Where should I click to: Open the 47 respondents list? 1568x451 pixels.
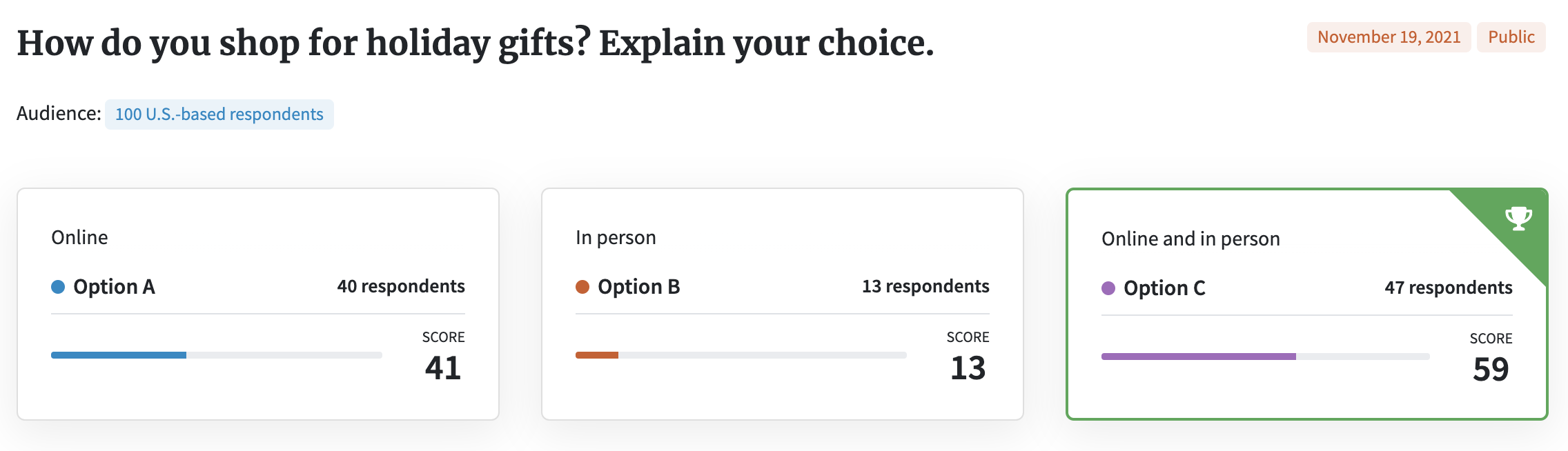pyautogui.click(x=1449, y=288)
